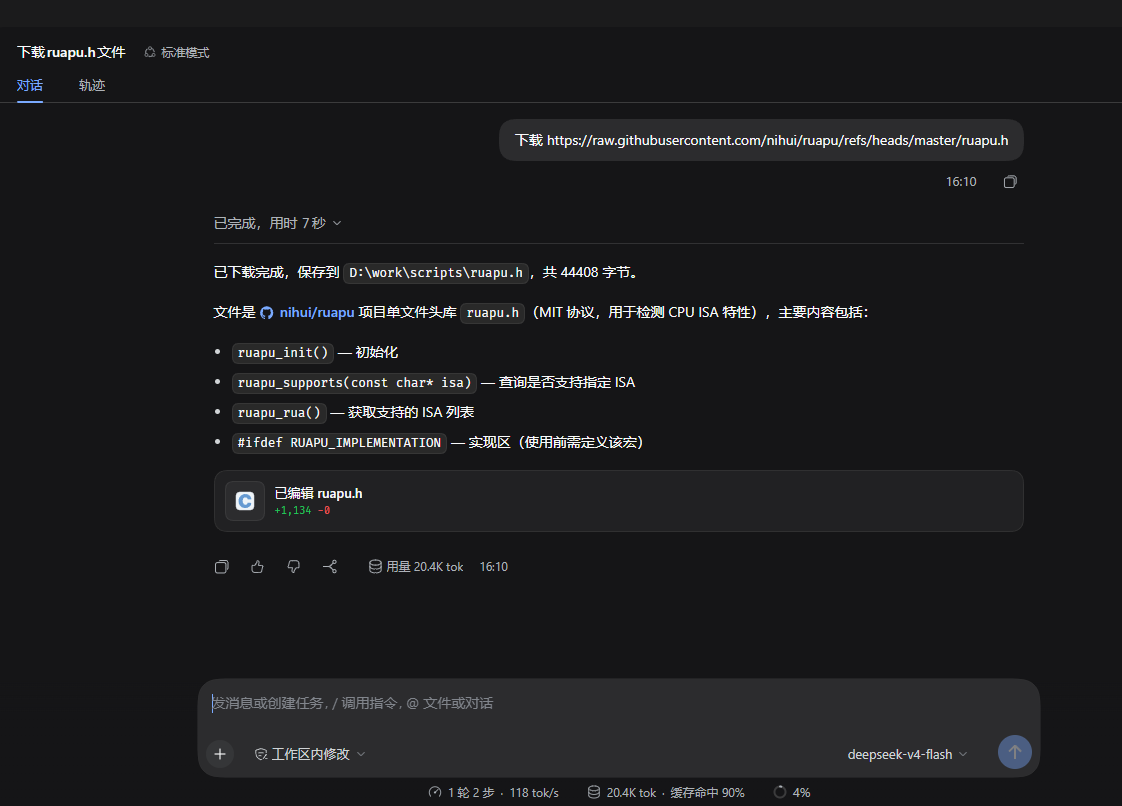Copy the user message with the copy icon
The image size is (1122, 806).
(1010, 182)
